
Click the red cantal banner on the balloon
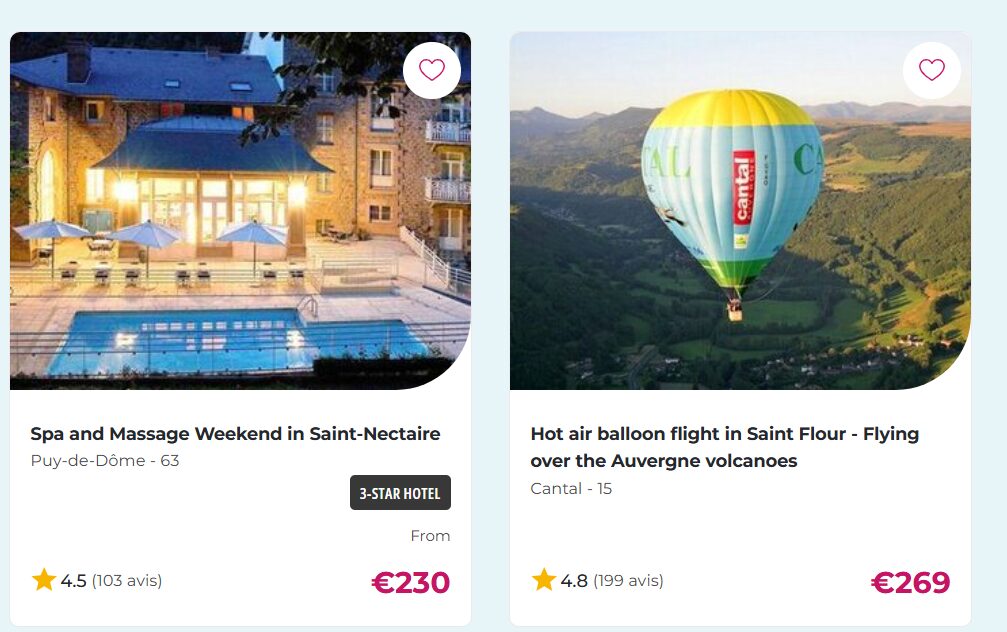click(x=744, y=188)
